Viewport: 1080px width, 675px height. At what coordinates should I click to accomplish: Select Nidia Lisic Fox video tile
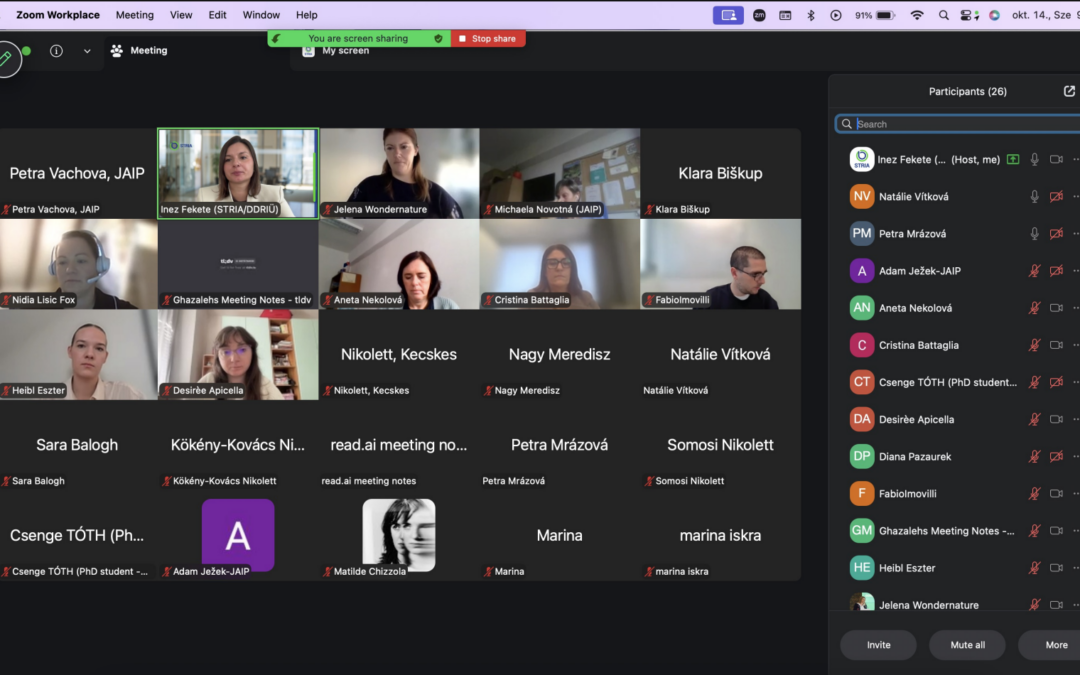(78, 264)
